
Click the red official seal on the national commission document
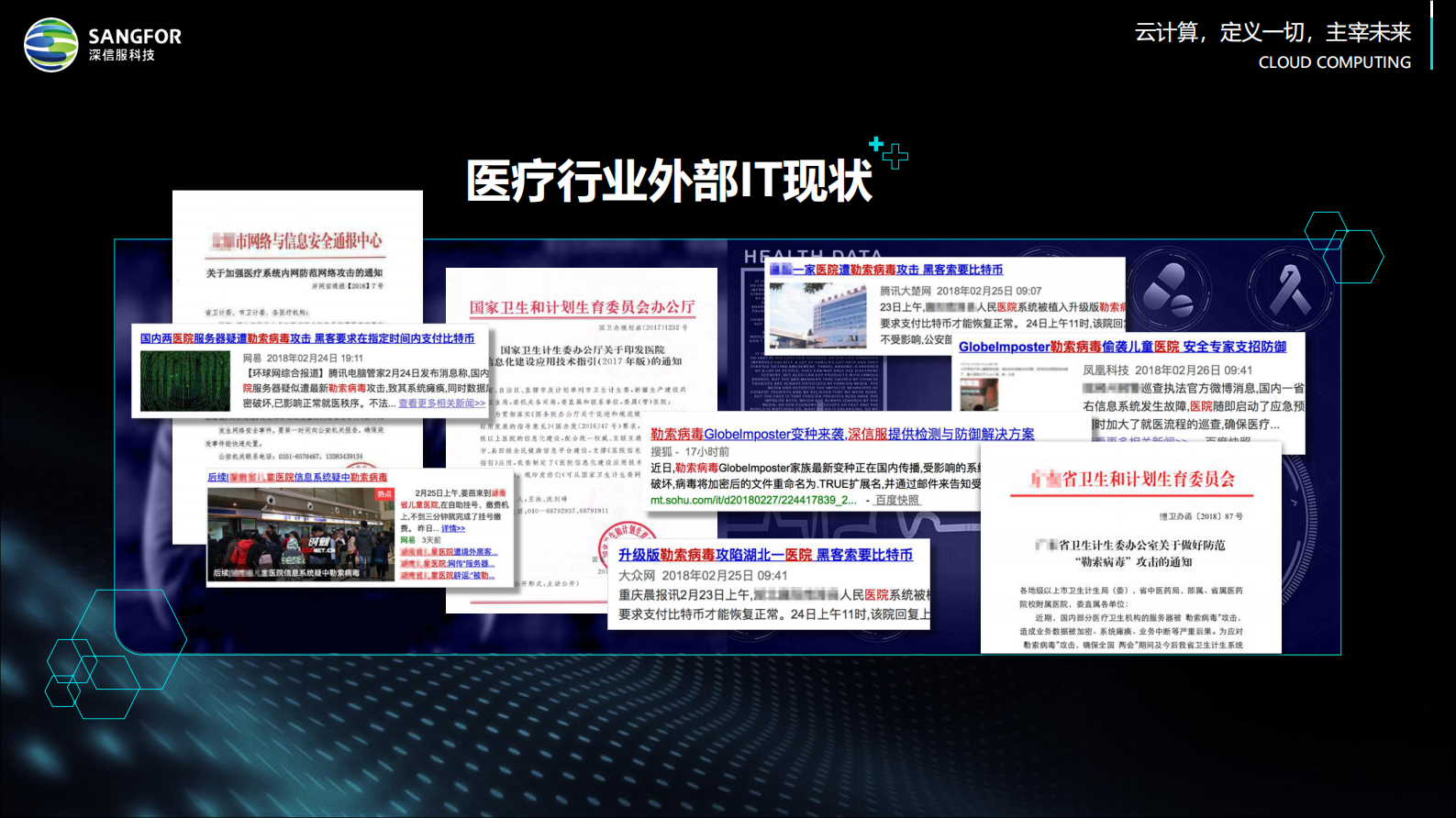tap(629, 547)
